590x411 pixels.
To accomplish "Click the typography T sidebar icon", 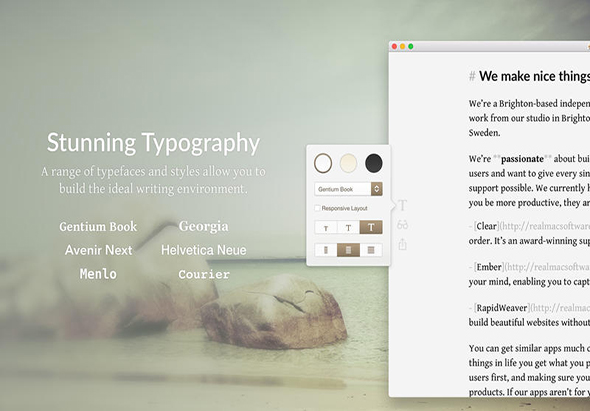I will [x=402, y=206].
